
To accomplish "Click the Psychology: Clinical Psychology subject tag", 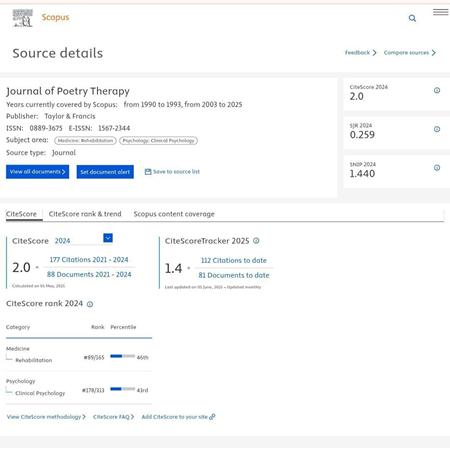I will tap(158, 141).
